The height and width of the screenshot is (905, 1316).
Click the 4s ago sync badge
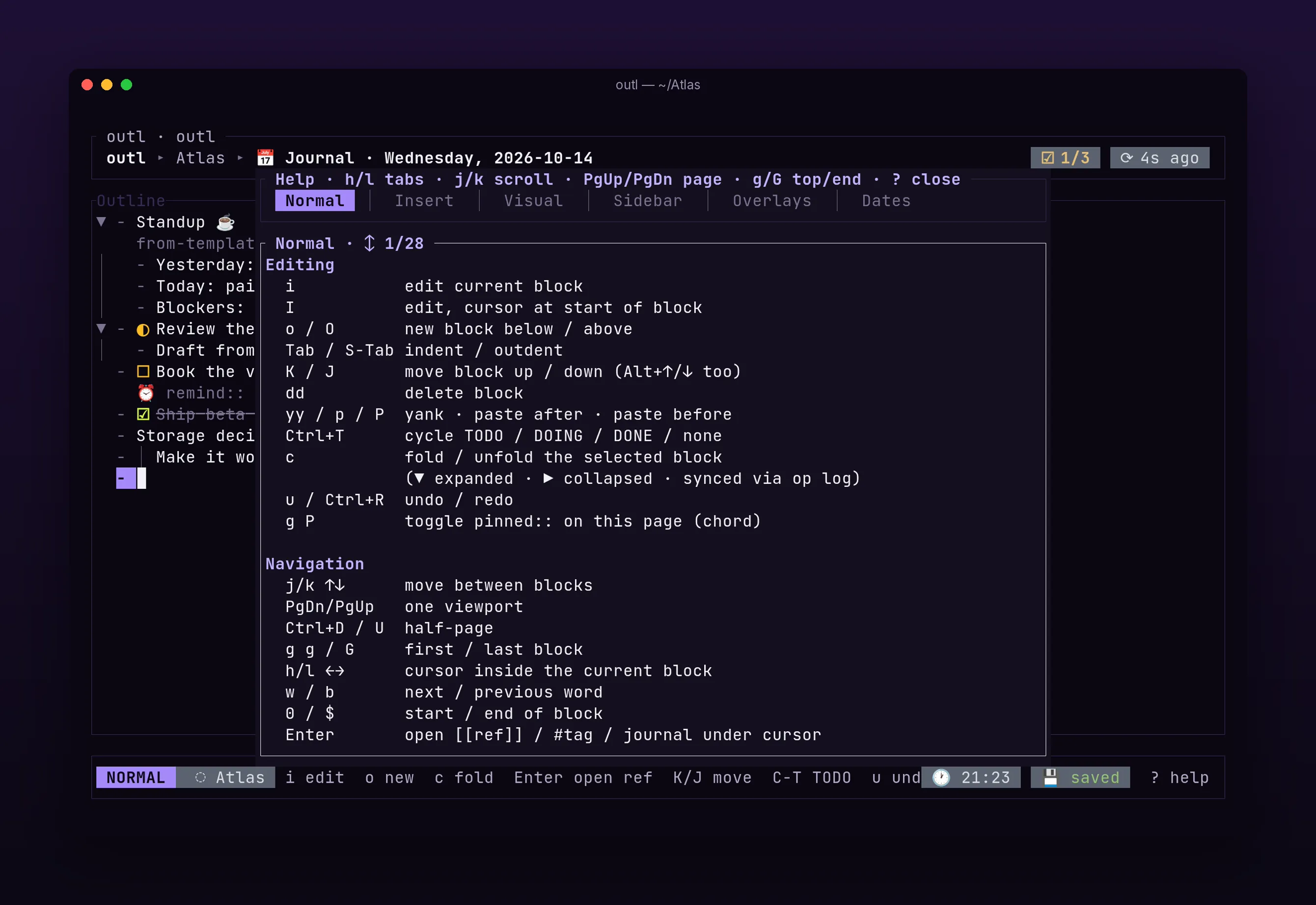(1159, 158)
